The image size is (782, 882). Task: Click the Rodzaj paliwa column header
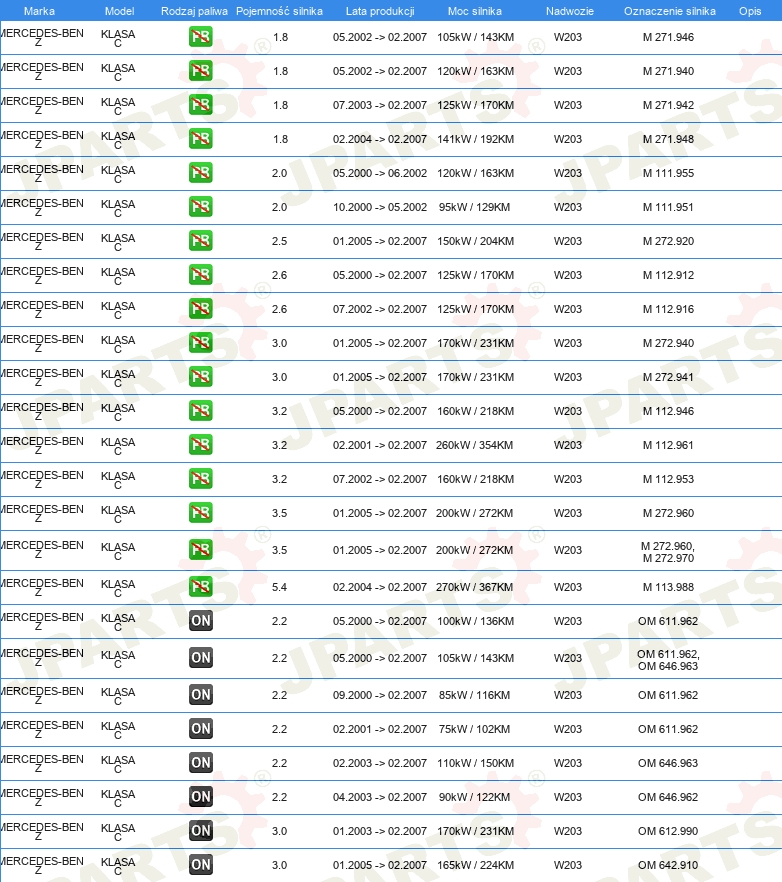194,11
